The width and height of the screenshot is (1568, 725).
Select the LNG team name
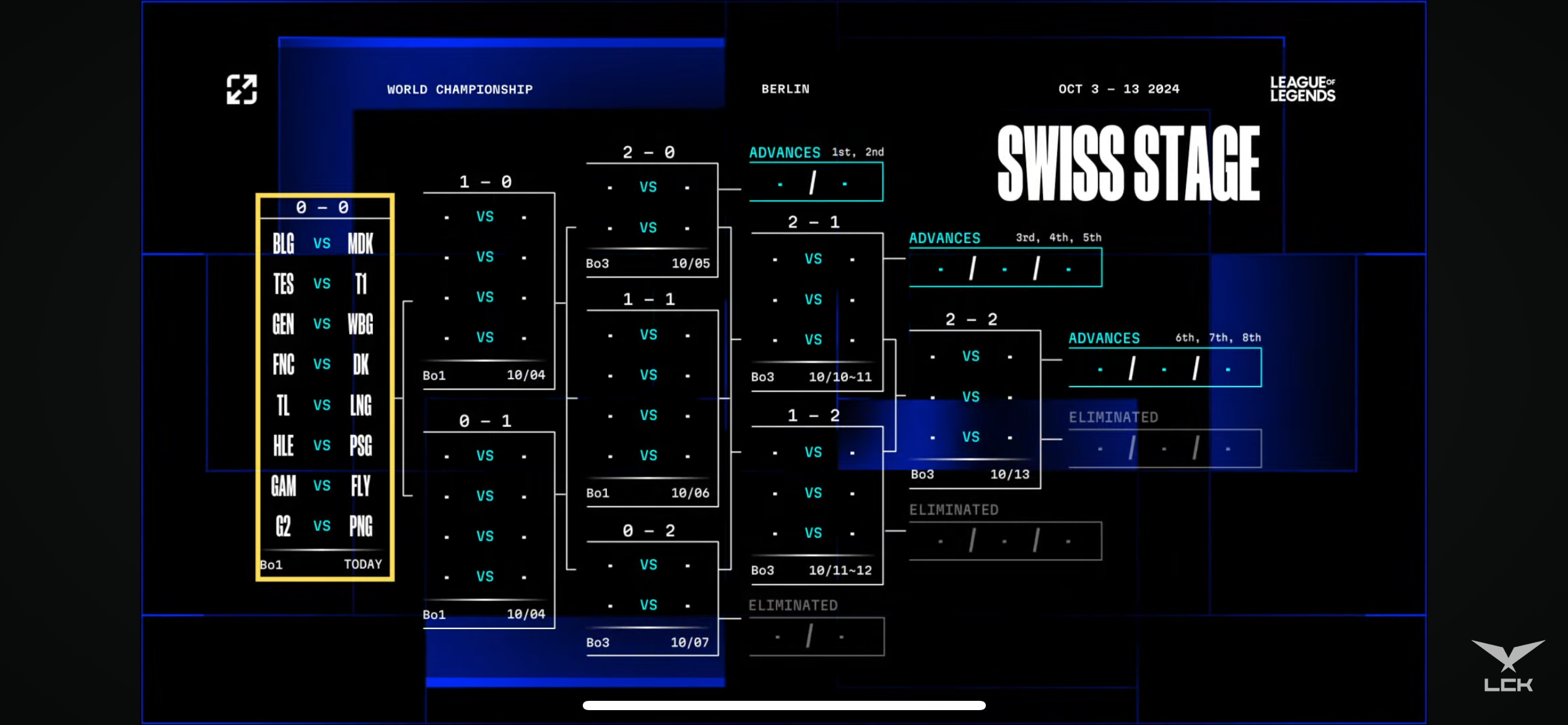(361, 405)
